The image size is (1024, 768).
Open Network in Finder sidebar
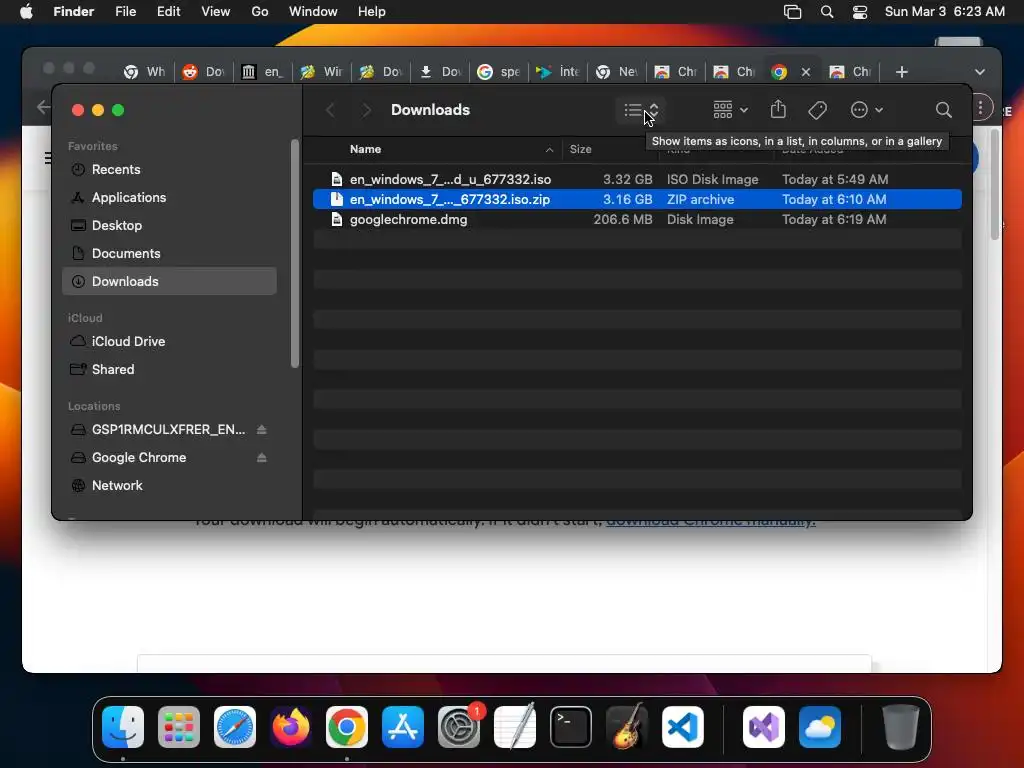tap(169, 486)
